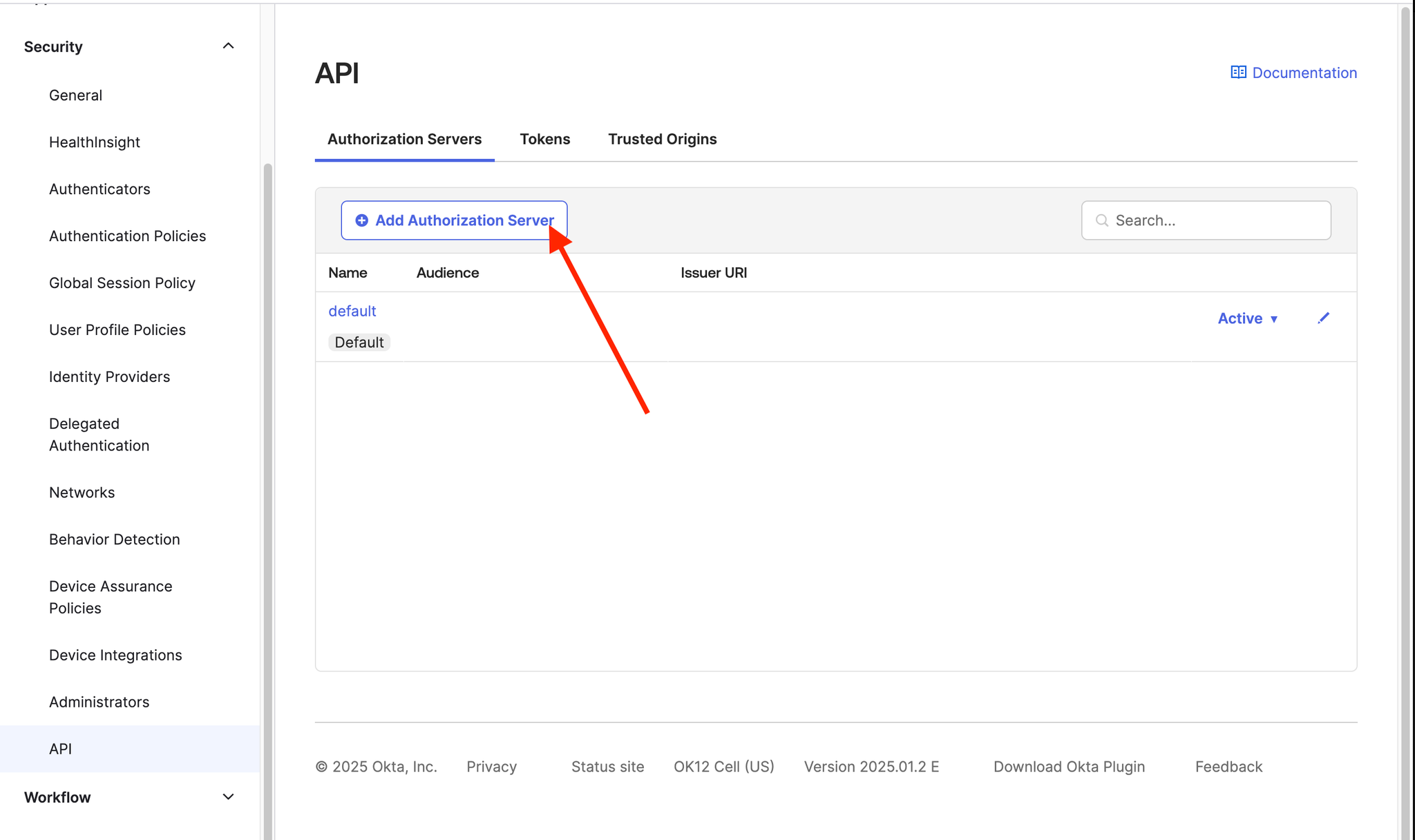Click the Audience column header

pos(448,273)
